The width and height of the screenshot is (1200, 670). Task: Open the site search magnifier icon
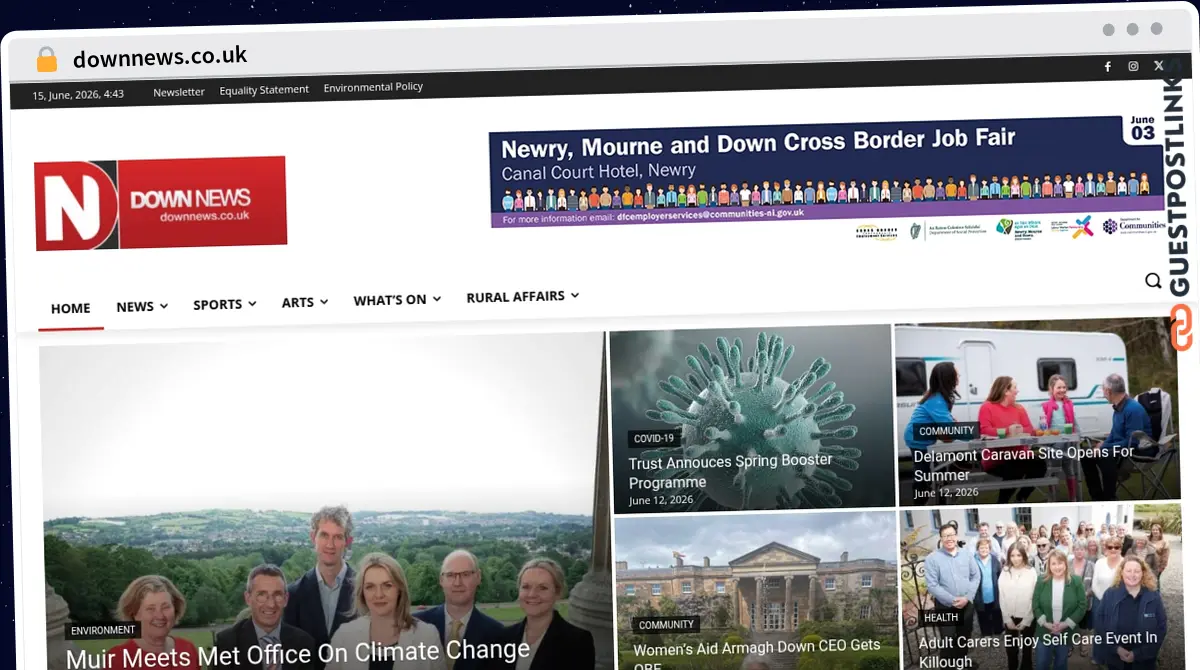pos(1153,281)
